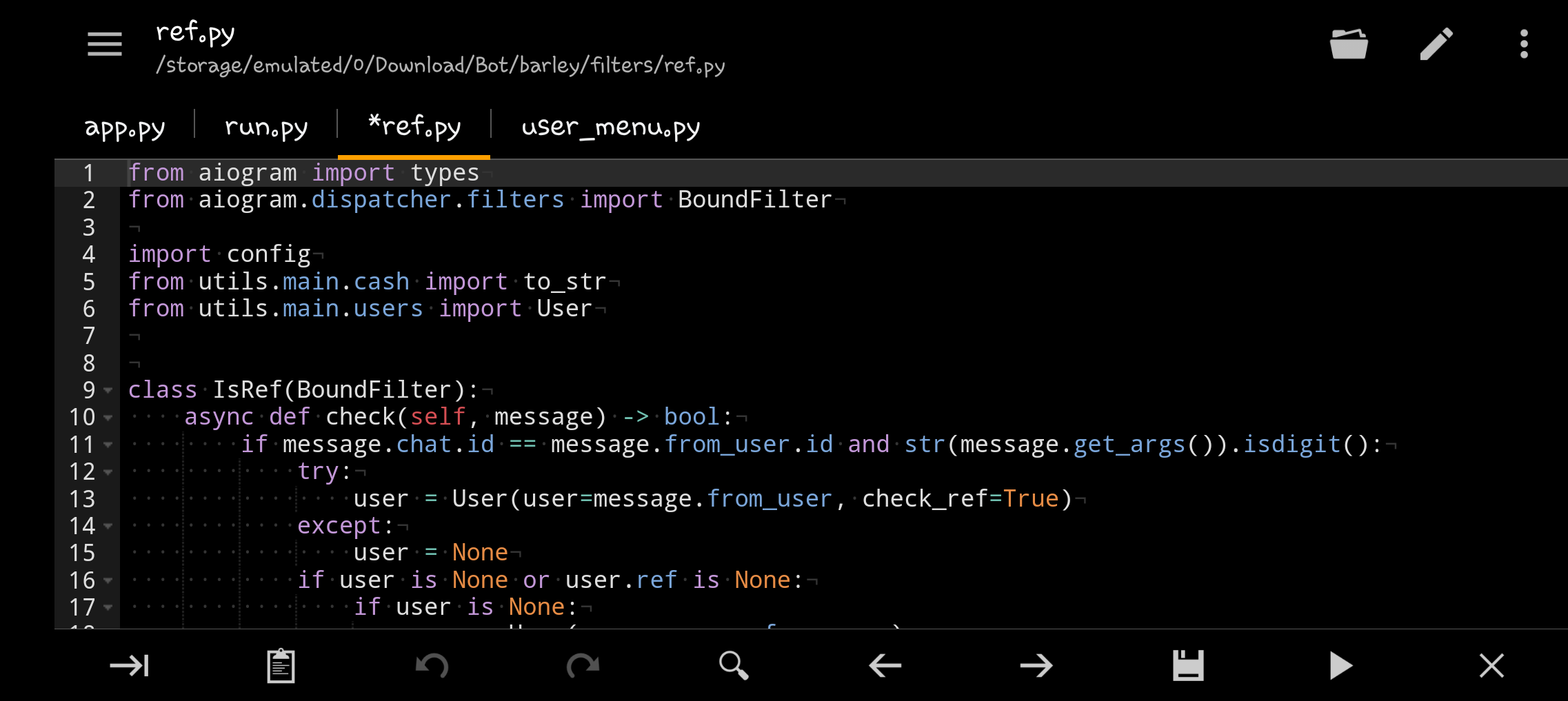Fold the try block at line 12
The image size is (1568, 701).
[109, 473]
